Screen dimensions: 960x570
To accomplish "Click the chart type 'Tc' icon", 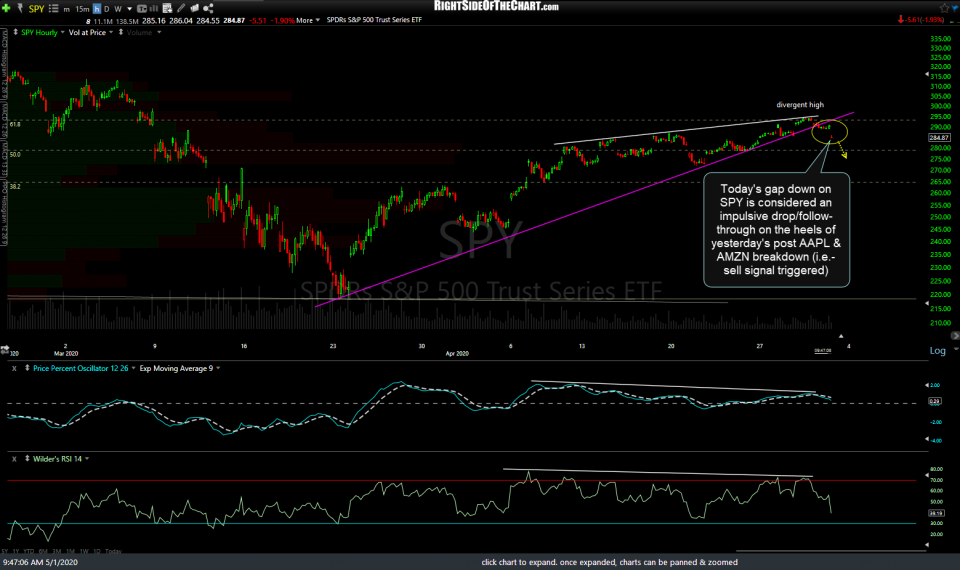I will [142, 9].
